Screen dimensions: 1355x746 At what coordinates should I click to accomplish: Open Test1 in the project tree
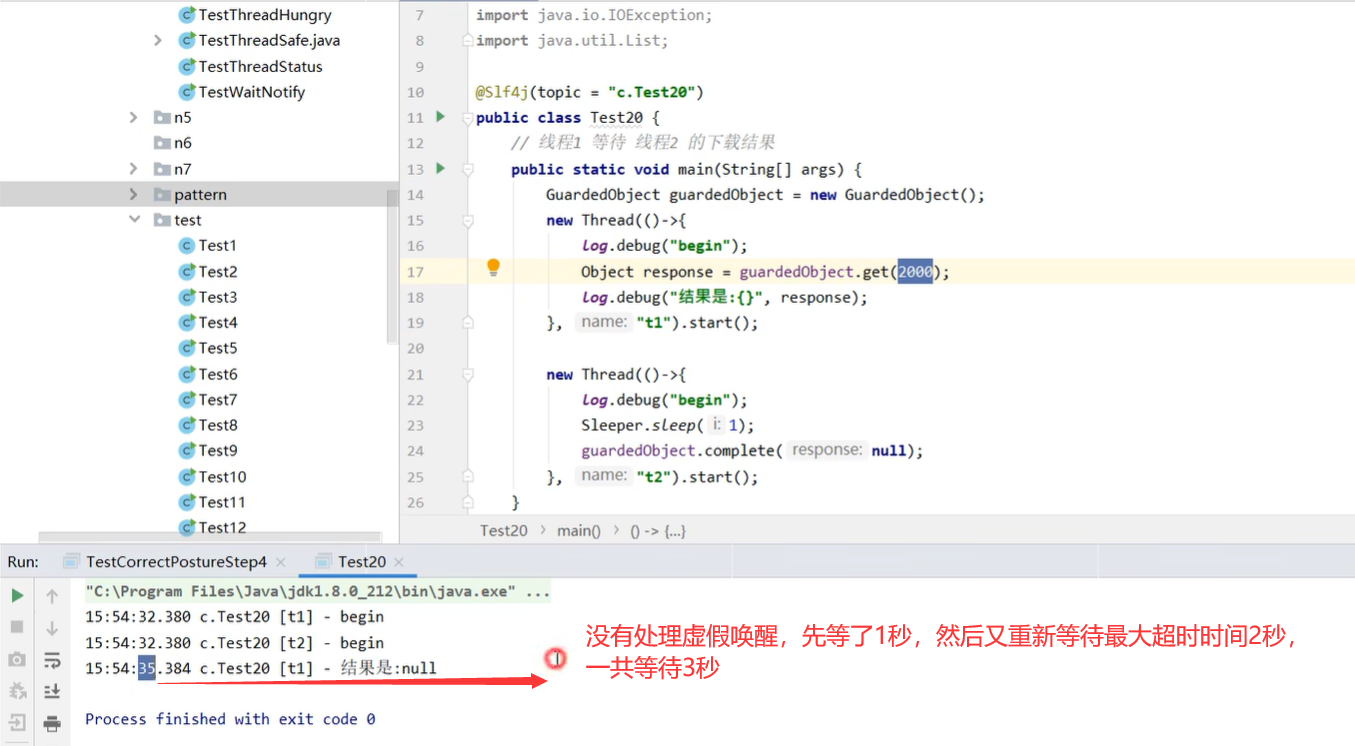tap(207, 245)
